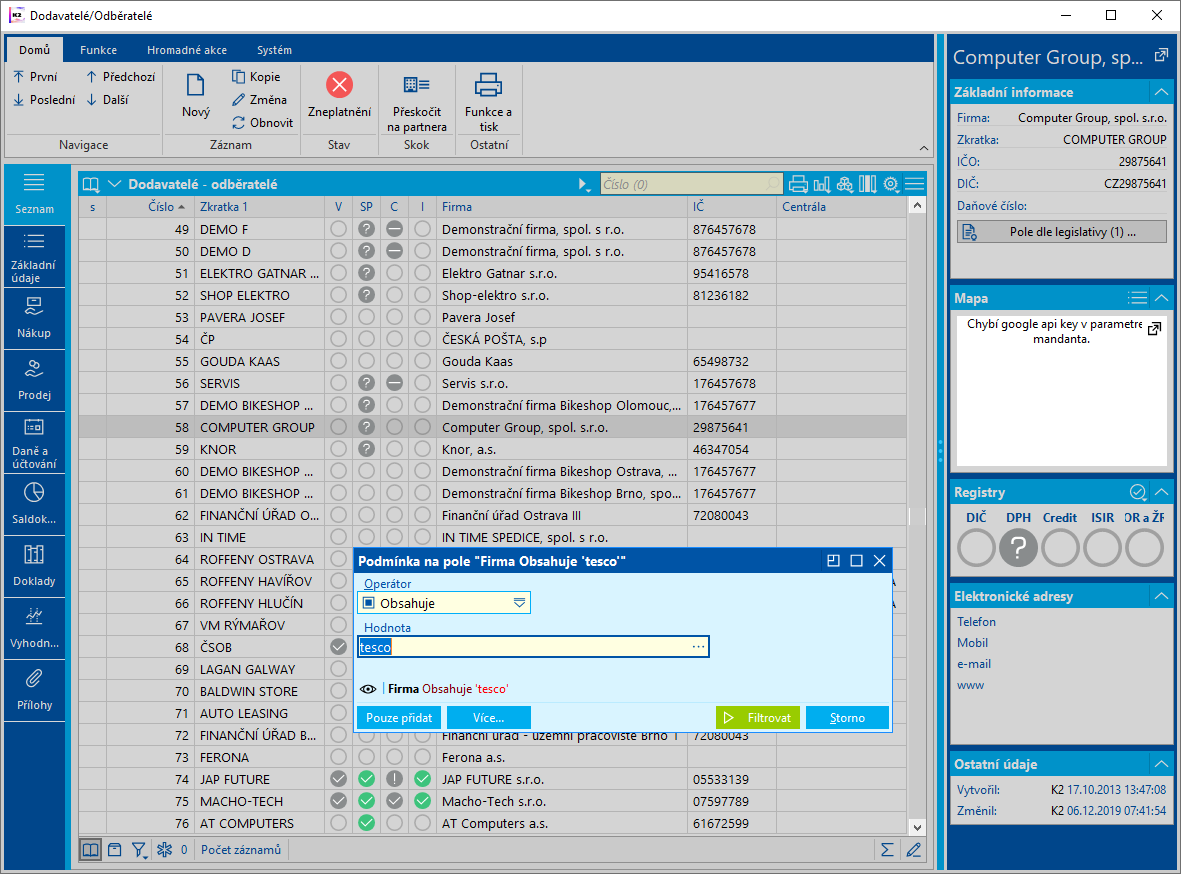Open the Přílohy sidebar section

[34, 689]
